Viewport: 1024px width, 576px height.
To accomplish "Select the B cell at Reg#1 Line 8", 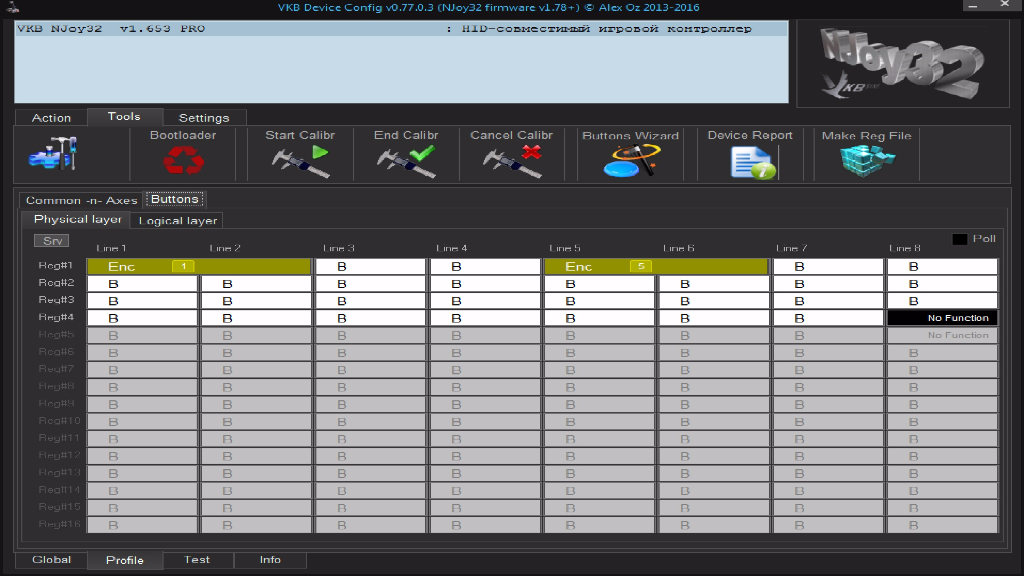I will (942, 266).
